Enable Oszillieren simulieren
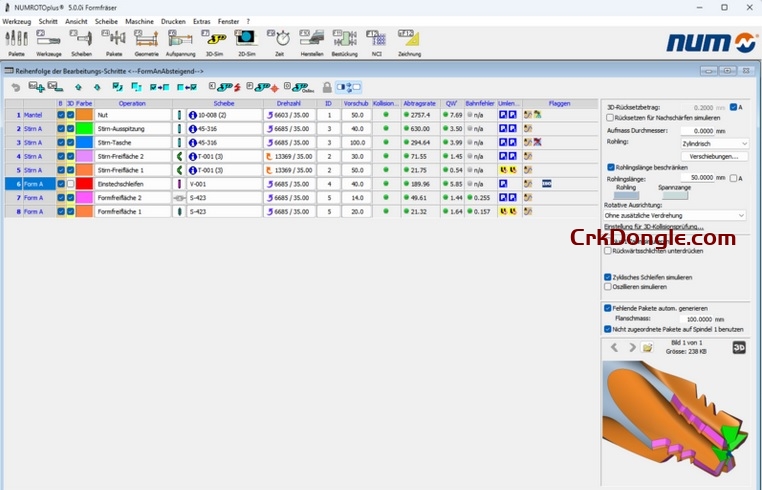 point(607,287)
